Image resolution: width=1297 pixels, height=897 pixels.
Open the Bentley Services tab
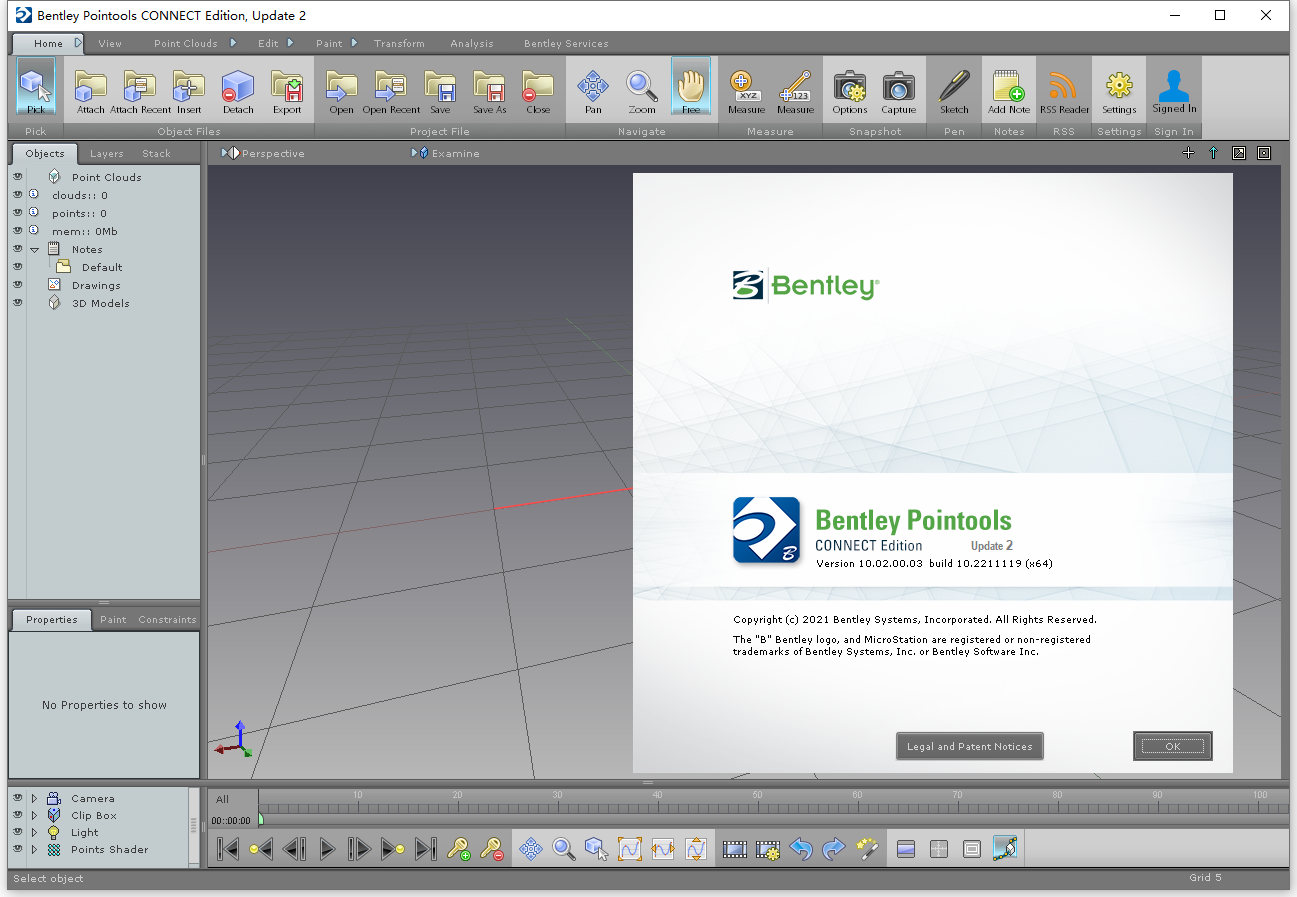coord(566,43)
